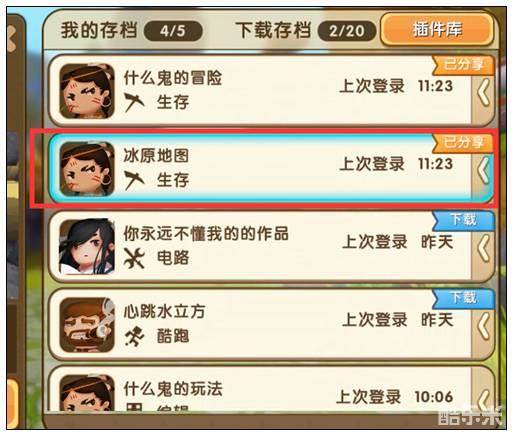The width and height of the screenshot is (512, 435).
Task: Click the running figure 酷跑 icon
Action: pyautogui.click(x=134, y=336)
